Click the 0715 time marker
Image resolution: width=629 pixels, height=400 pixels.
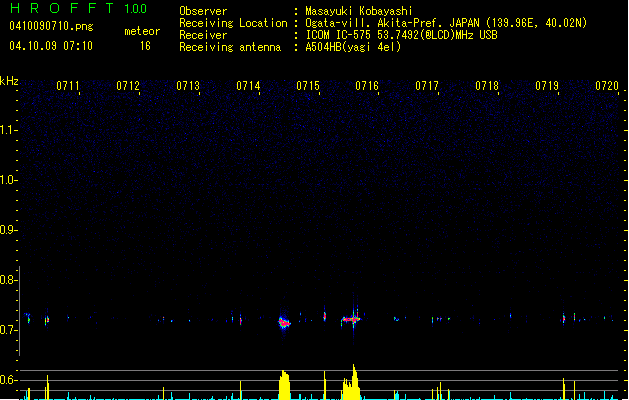coord(308,86)
